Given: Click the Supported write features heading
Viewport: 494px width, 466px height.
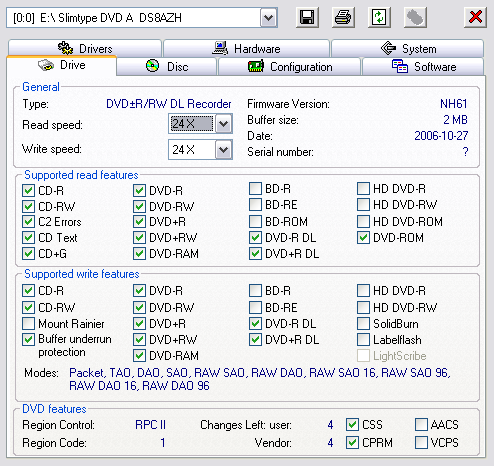Looking at the screenshot, I should 82,274.
